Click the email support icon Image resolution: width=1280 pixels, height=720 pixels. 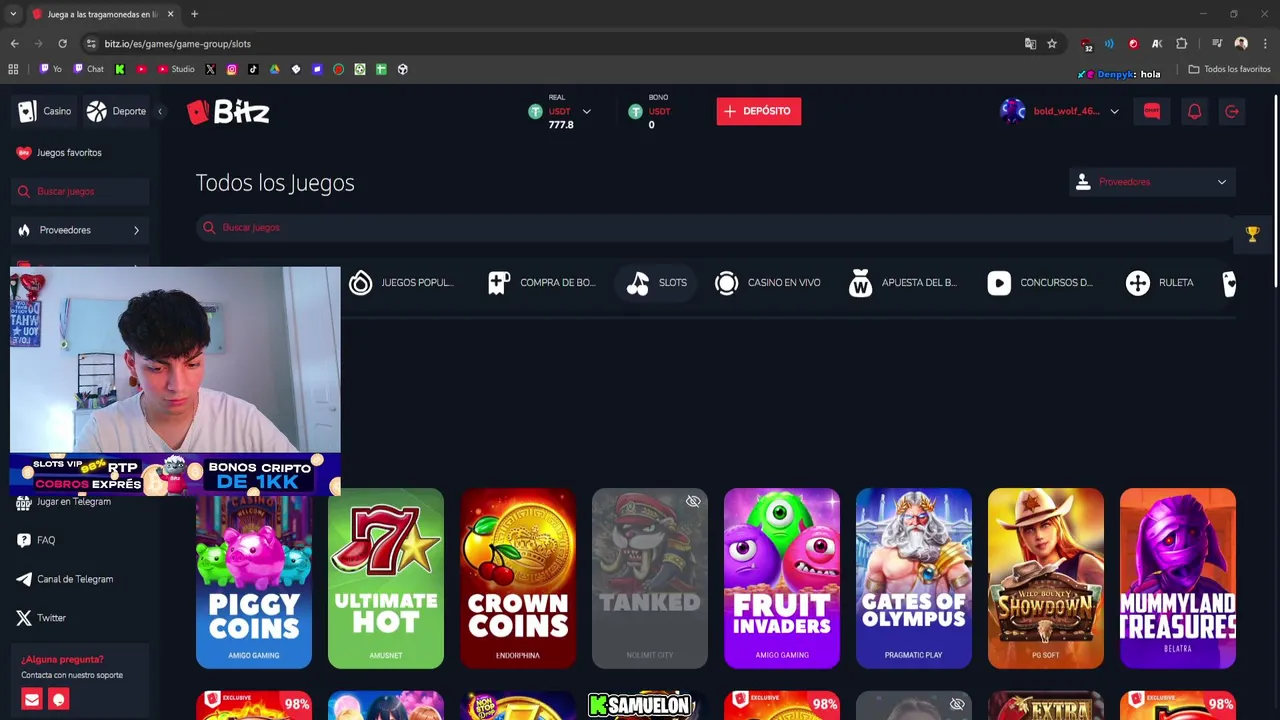[32, 699]
